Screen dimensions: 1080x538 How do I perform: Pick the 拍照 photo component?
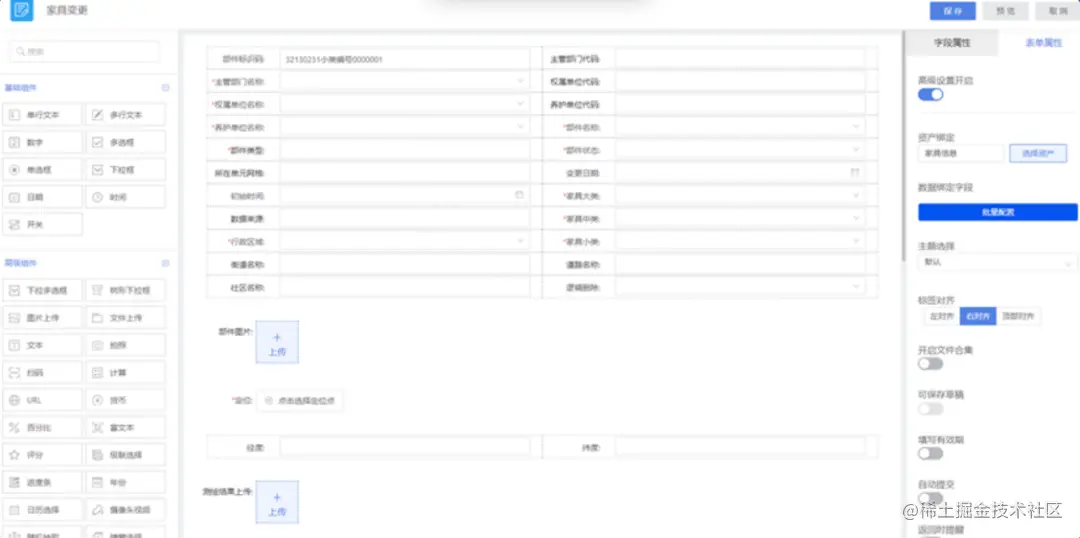pyautogui.click(x=125, y=345)
